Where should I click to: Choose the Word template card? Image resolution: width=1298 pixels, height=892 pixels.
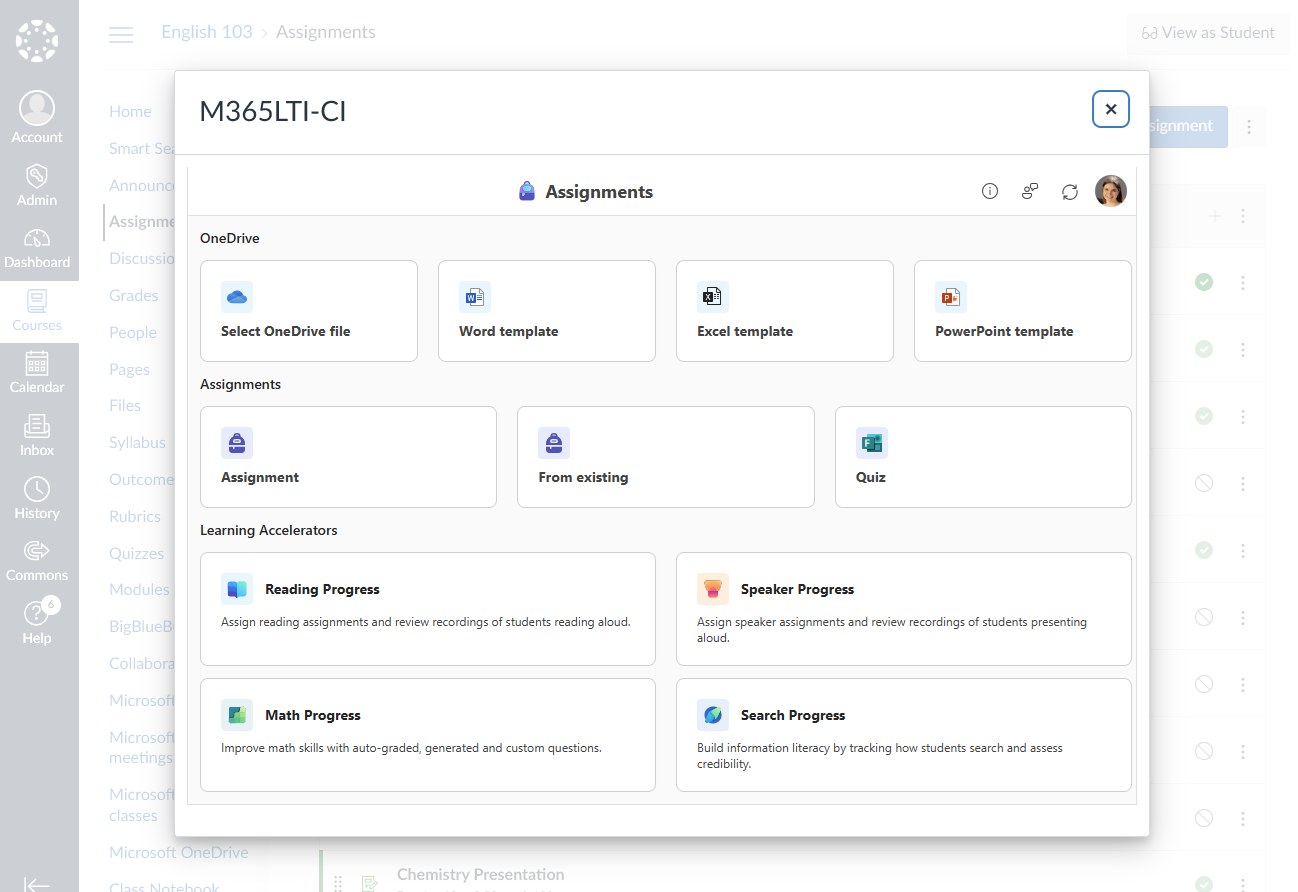click(x=547, y=311)
